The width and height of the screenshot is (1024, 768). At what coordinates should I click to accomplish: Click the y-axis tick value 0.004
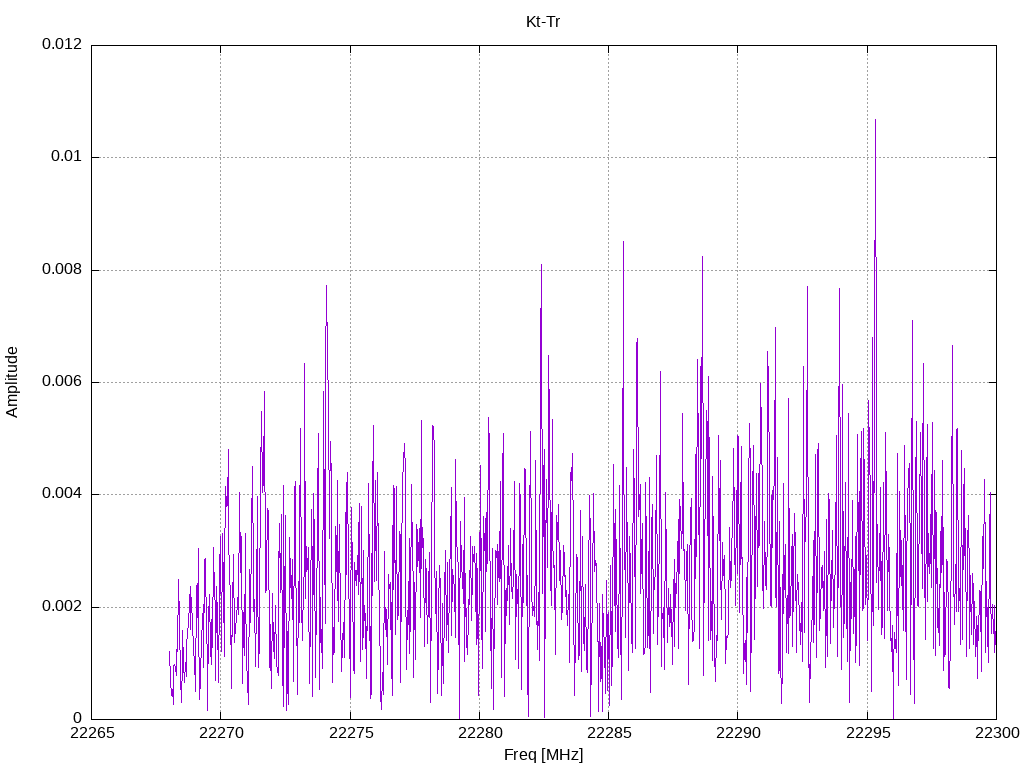(x=62, y=494)
